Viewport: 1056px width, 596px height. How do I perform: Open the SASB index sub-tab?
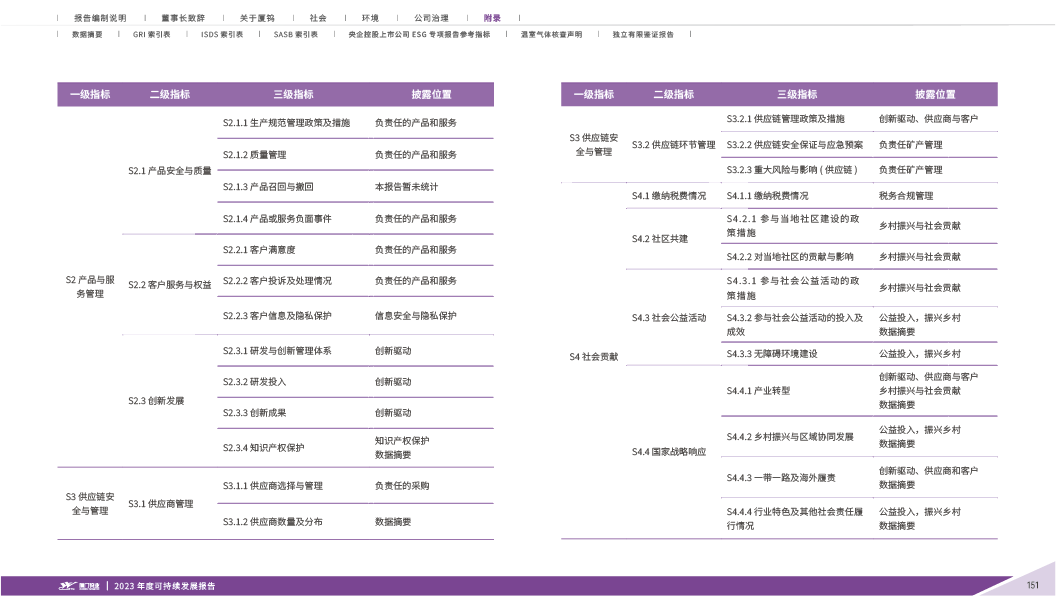(296, 34)
